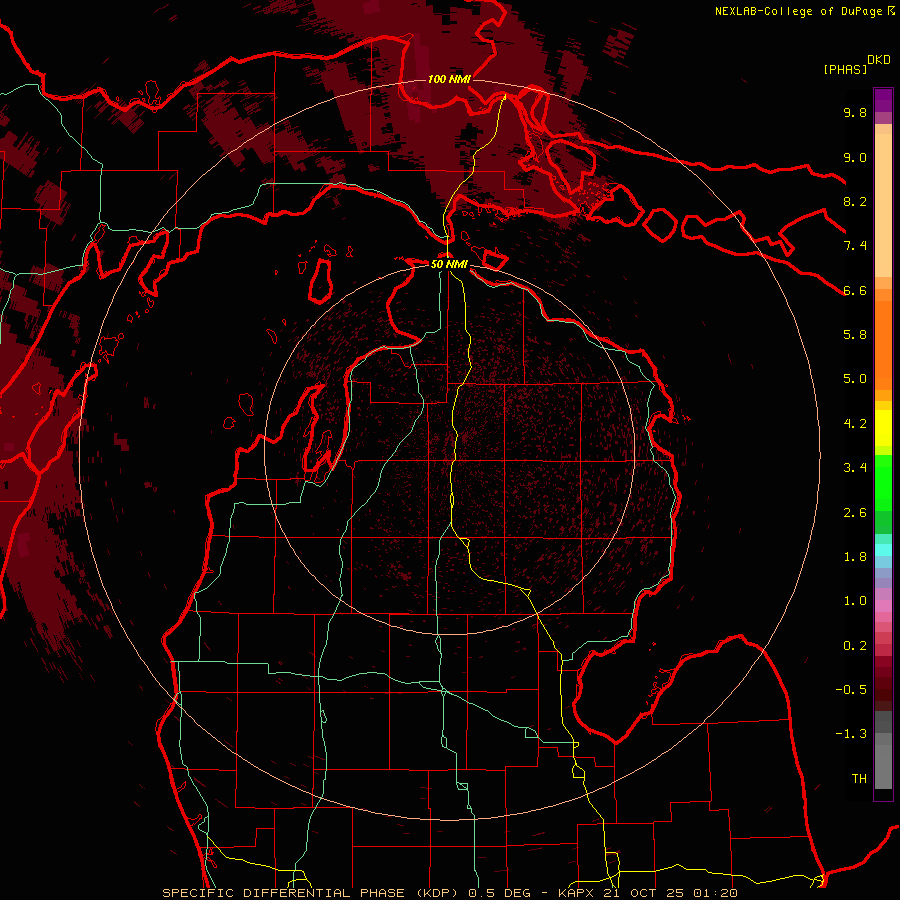
Task: Select the 1.0 scale value
Action: [855, 601]
